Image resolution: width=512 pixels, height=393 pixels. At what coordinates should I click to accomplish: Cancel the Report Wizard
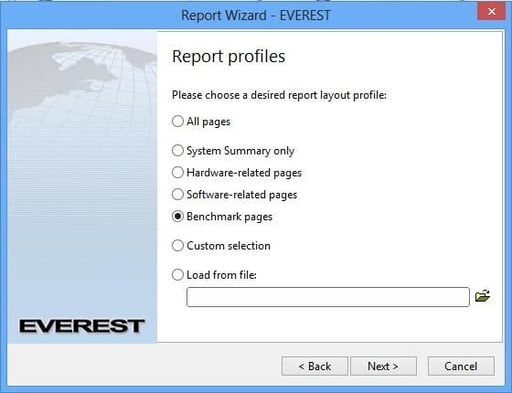tap(461, 366)
